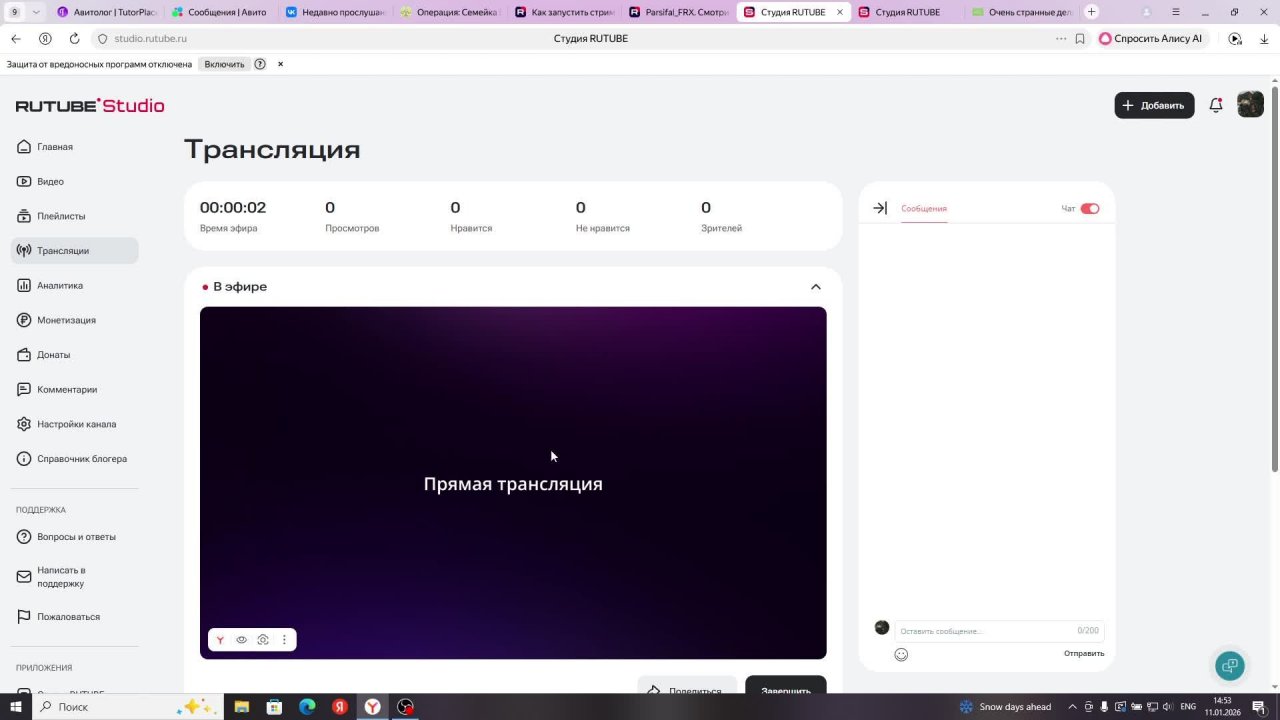The height and width of the screenshot is (720, 1280).
Task: Open a new browser tab
Action: [1091, 12]
